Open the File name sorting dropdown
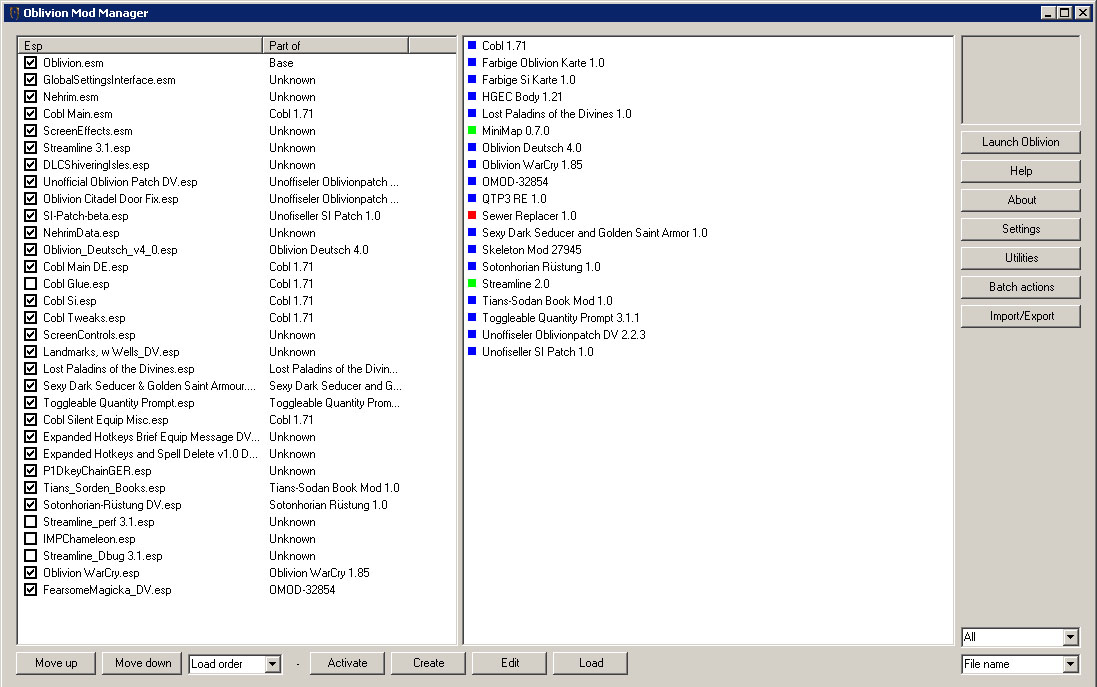This screenshot has height=687, width=1097. 1071,665
